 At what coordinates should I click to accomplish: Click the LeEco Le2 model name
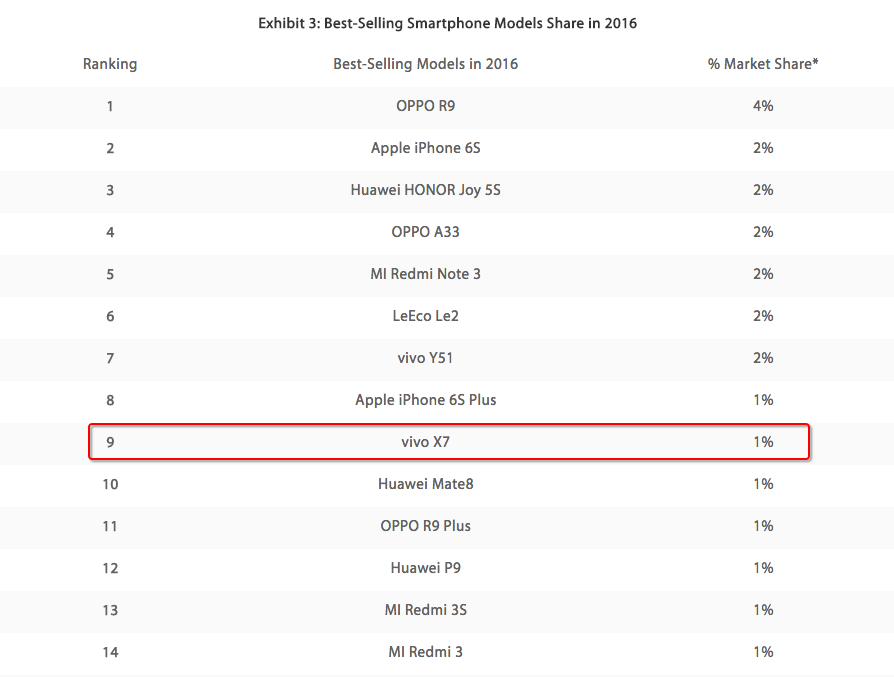tap(425, 316)
